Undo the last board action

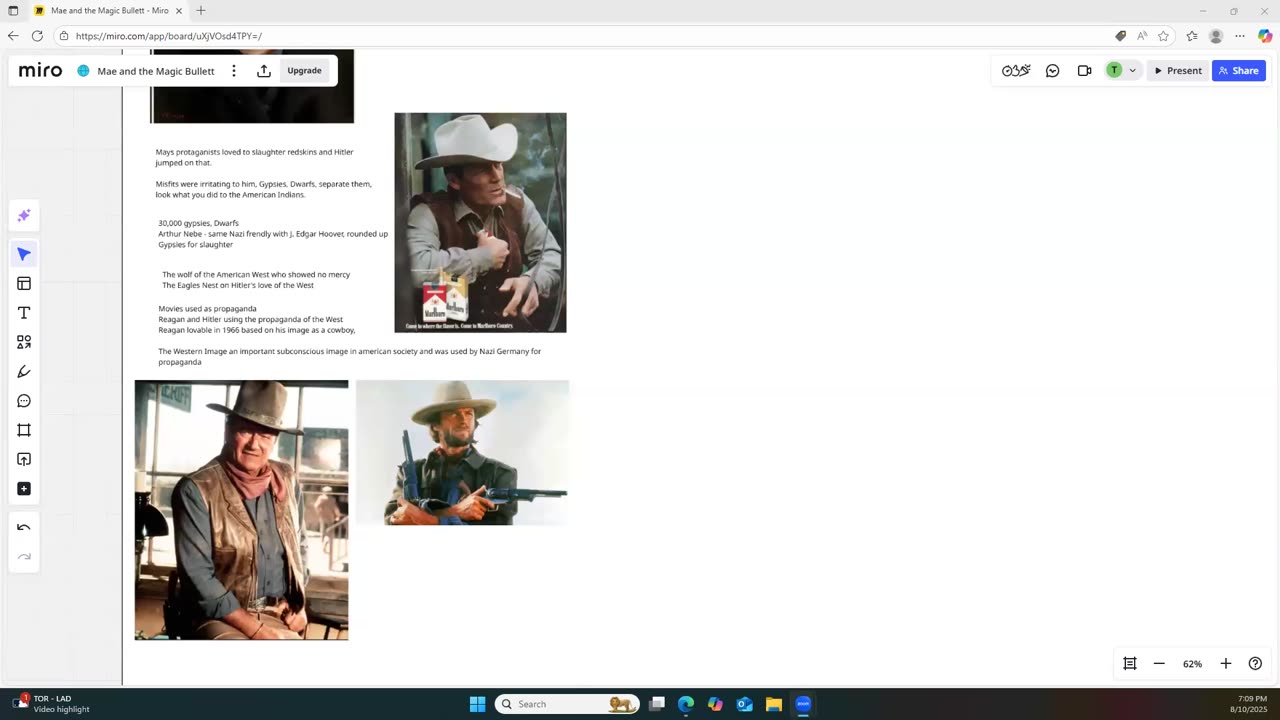24,527
